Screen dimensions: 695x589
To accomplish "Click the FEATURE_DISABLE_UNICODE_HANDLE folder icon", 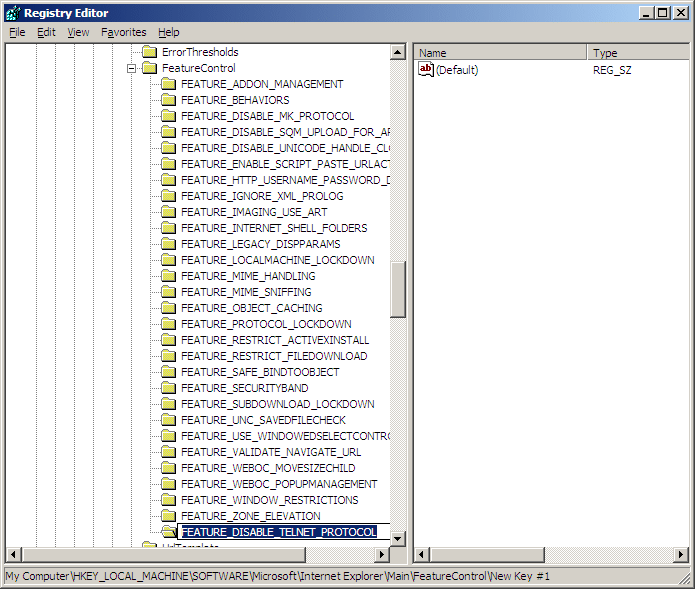I will pyautogui.click(x=168, y=148).
